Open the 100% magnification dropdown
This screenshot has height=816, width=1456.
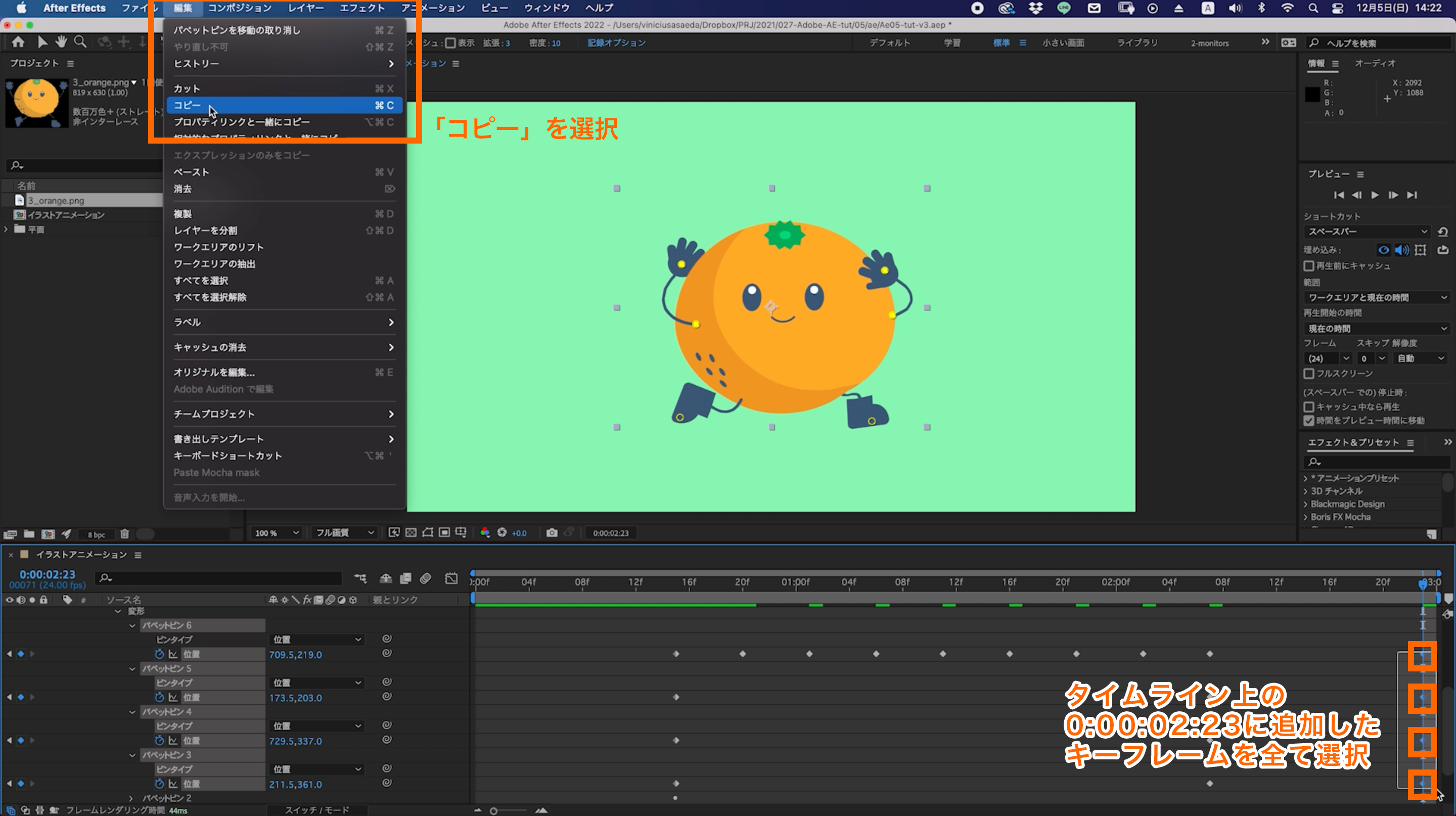[x=277, y=533]
